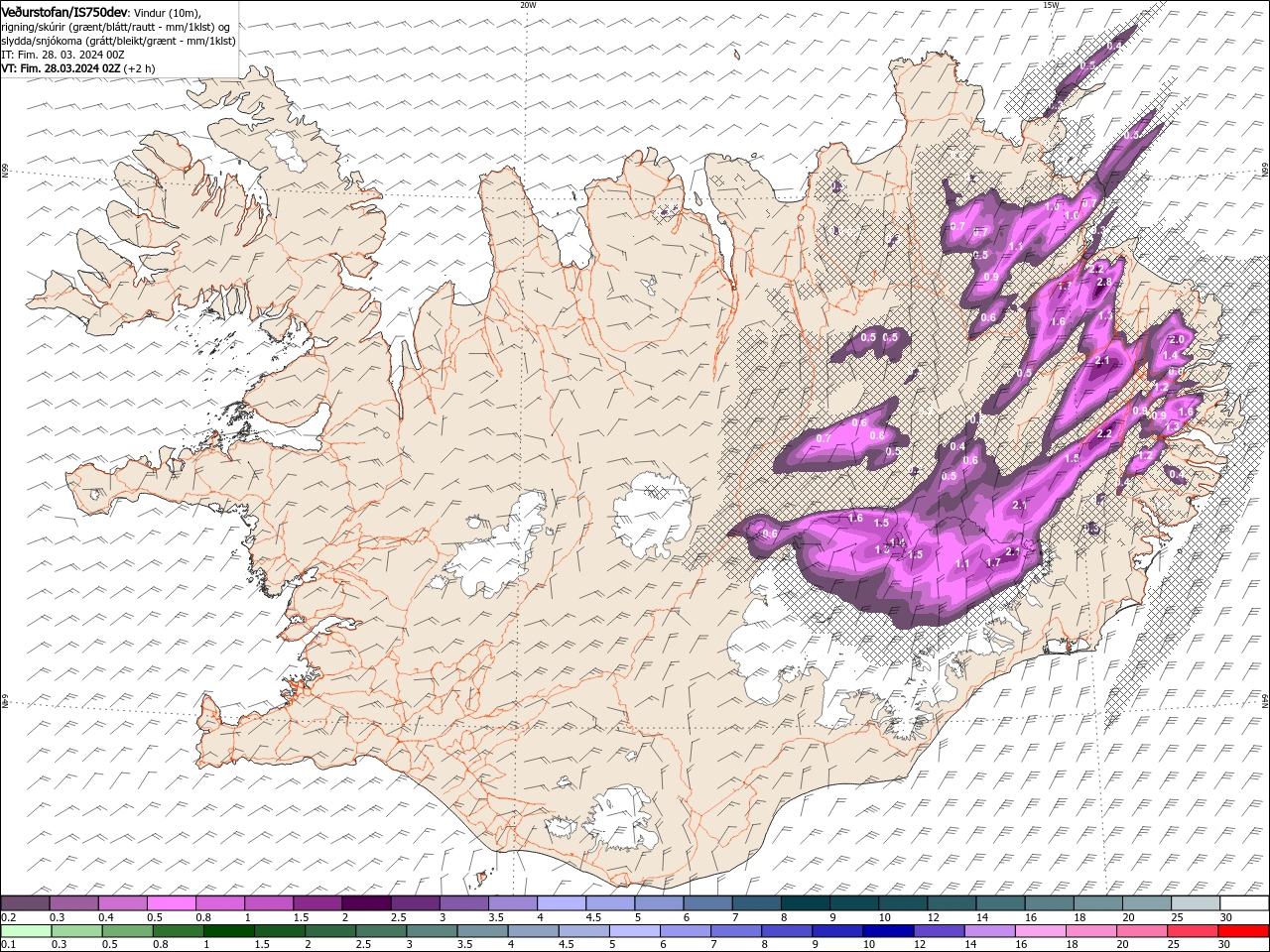Pick the dark teal swatch between 8 and 9
The image size is (1270, 952).
point(805,903)
